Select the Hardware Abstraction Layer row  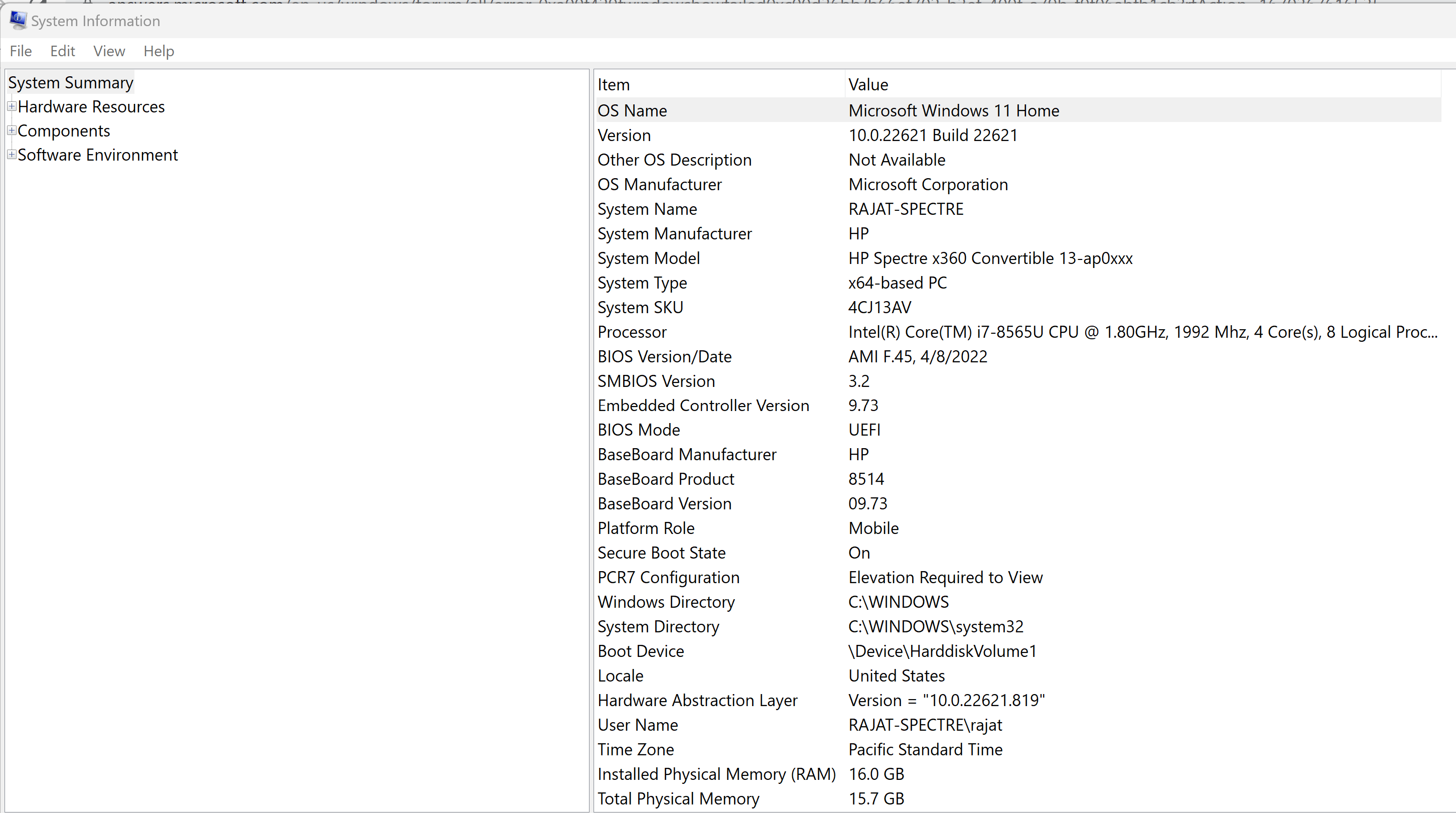[1018, 701]
